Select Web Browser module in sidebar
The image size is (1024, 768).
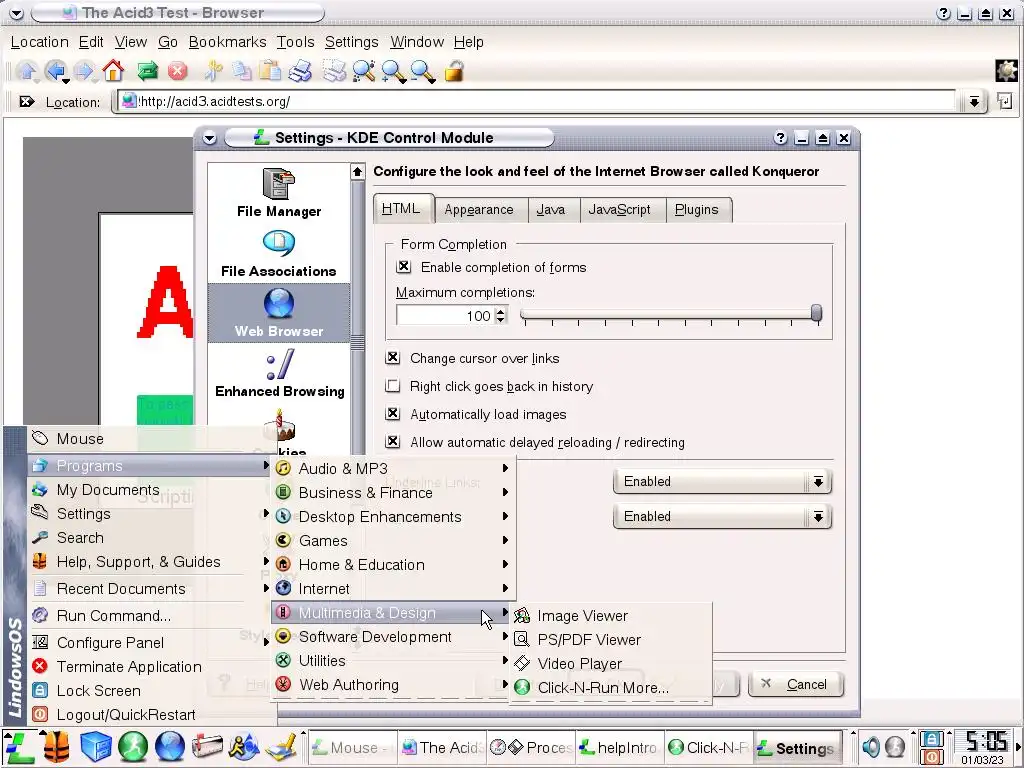(279, 313)
